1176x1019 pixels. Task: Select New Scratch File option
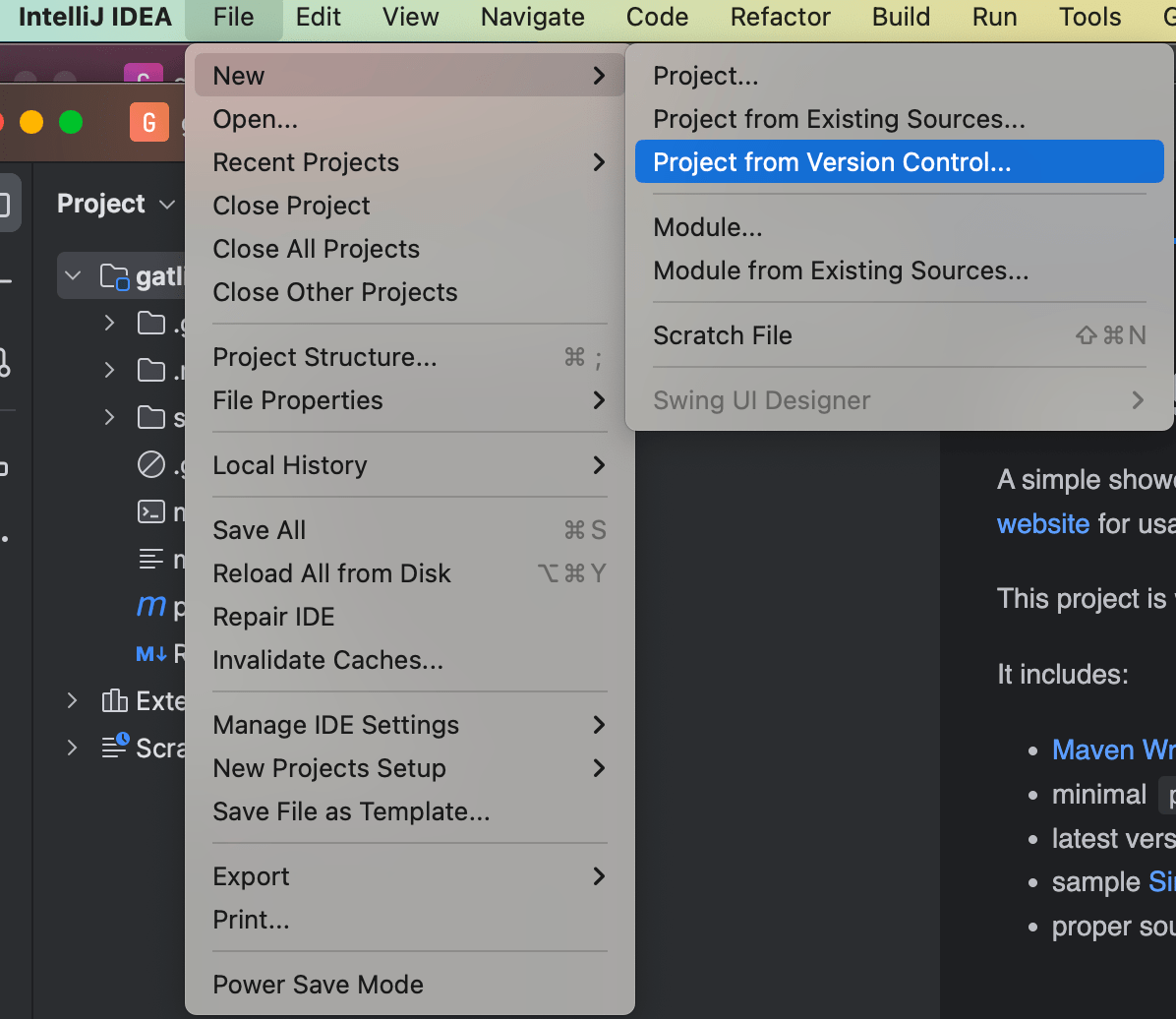pos(723,334)
